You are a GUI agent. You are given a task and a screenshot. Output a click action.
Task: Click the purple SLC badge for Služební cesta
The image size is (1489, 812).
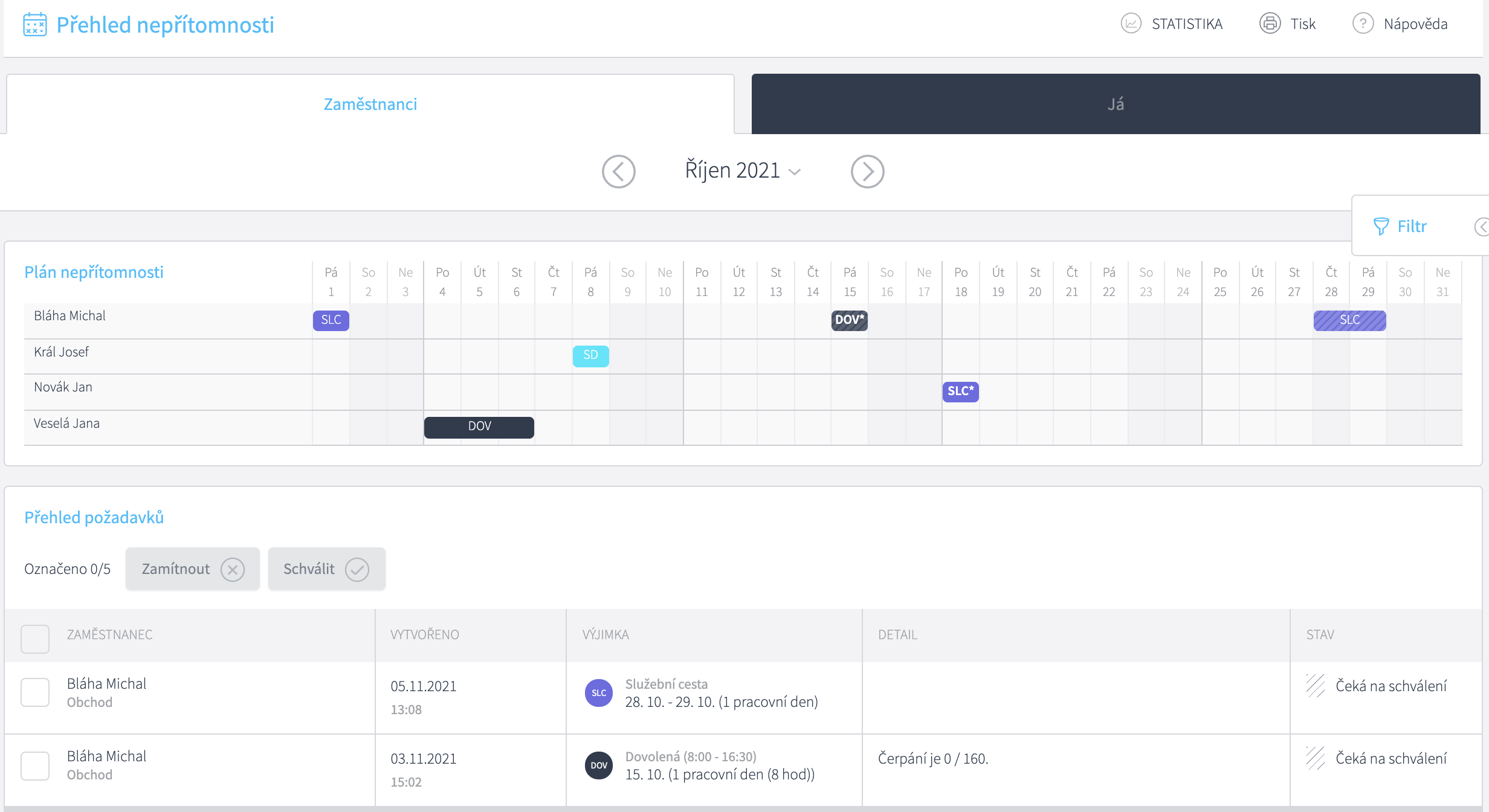tap(598, 692)
